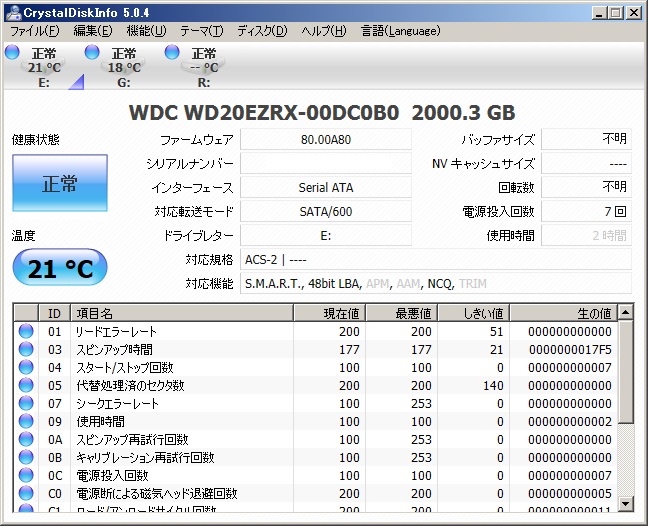Click status orb for attribute 09 使用時間
This screenshot has height=526, width=648.
coord(26,421)
